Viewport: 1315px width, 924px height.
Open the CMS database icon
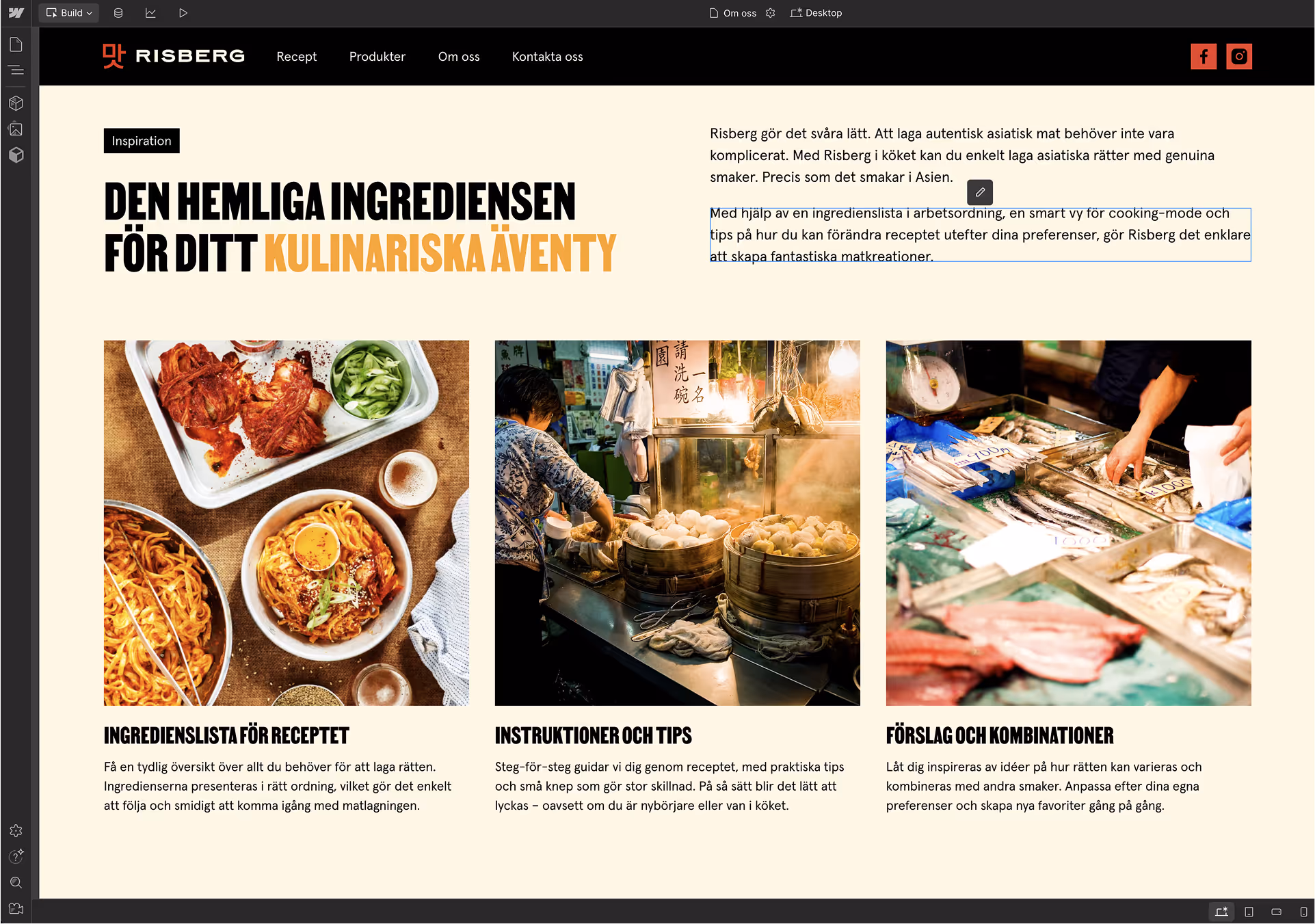pos(118,13)
